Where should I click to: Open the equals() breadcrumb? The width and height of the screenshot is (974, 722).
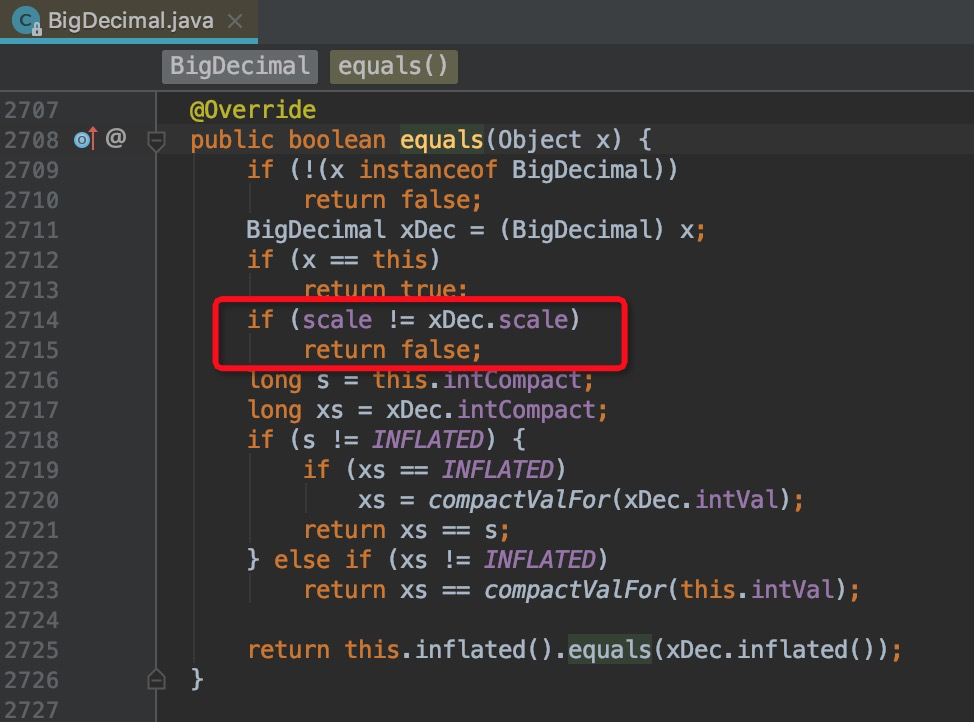coord(393,66)
